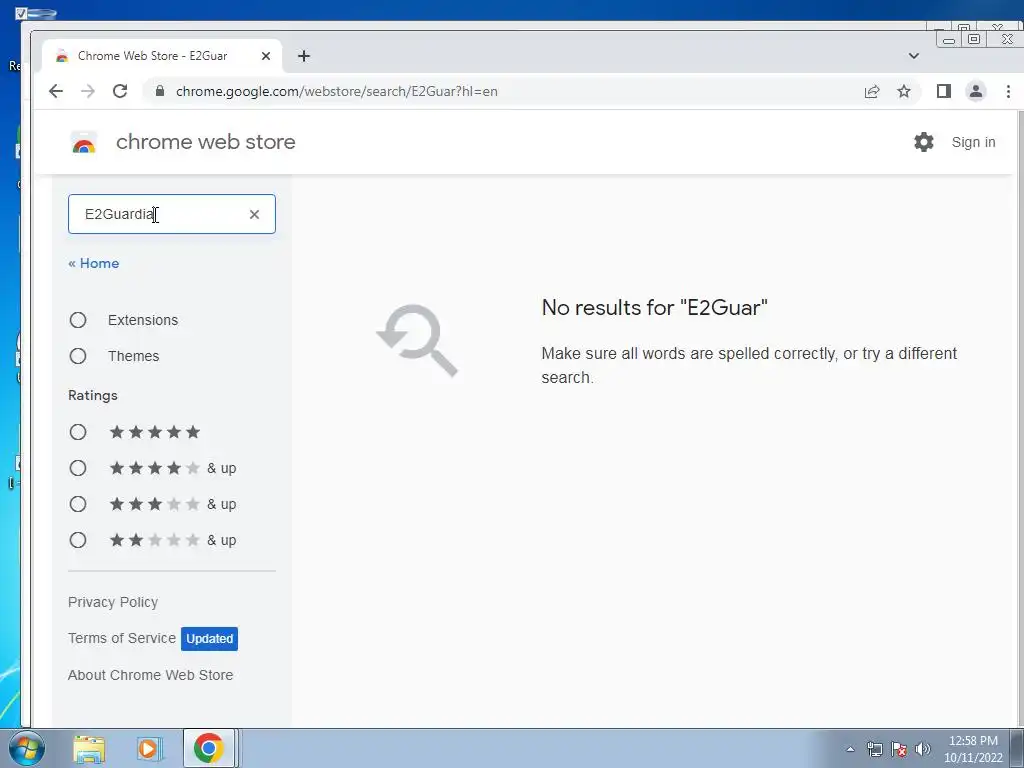Focus the store search field
The image size is (1024, 768).
172,214
